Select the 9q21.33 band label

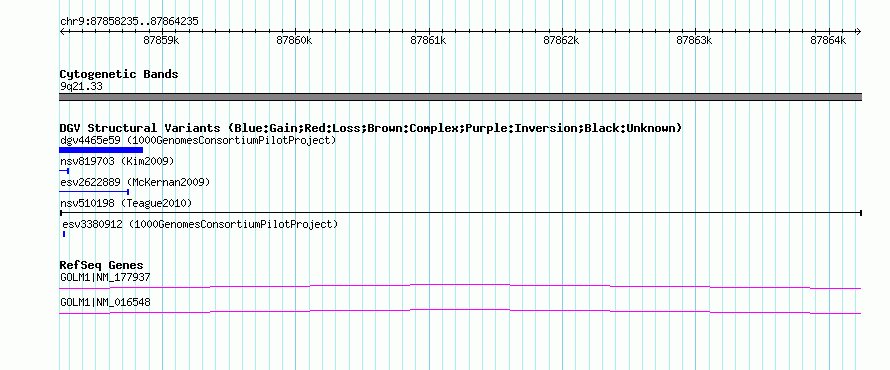tap(81, 86)
